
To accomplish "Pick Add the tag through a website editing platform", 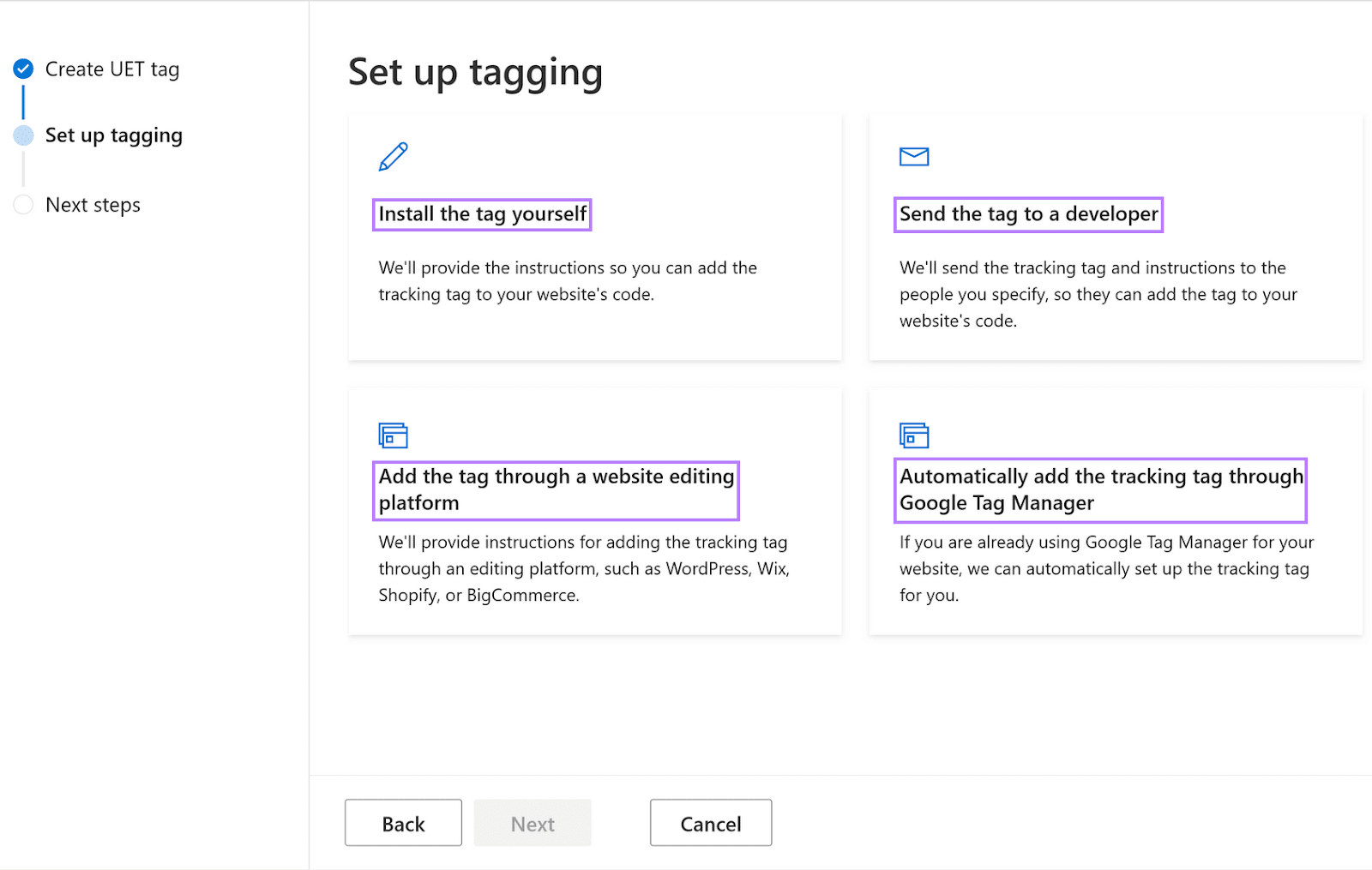I will (x=557, y=489).
